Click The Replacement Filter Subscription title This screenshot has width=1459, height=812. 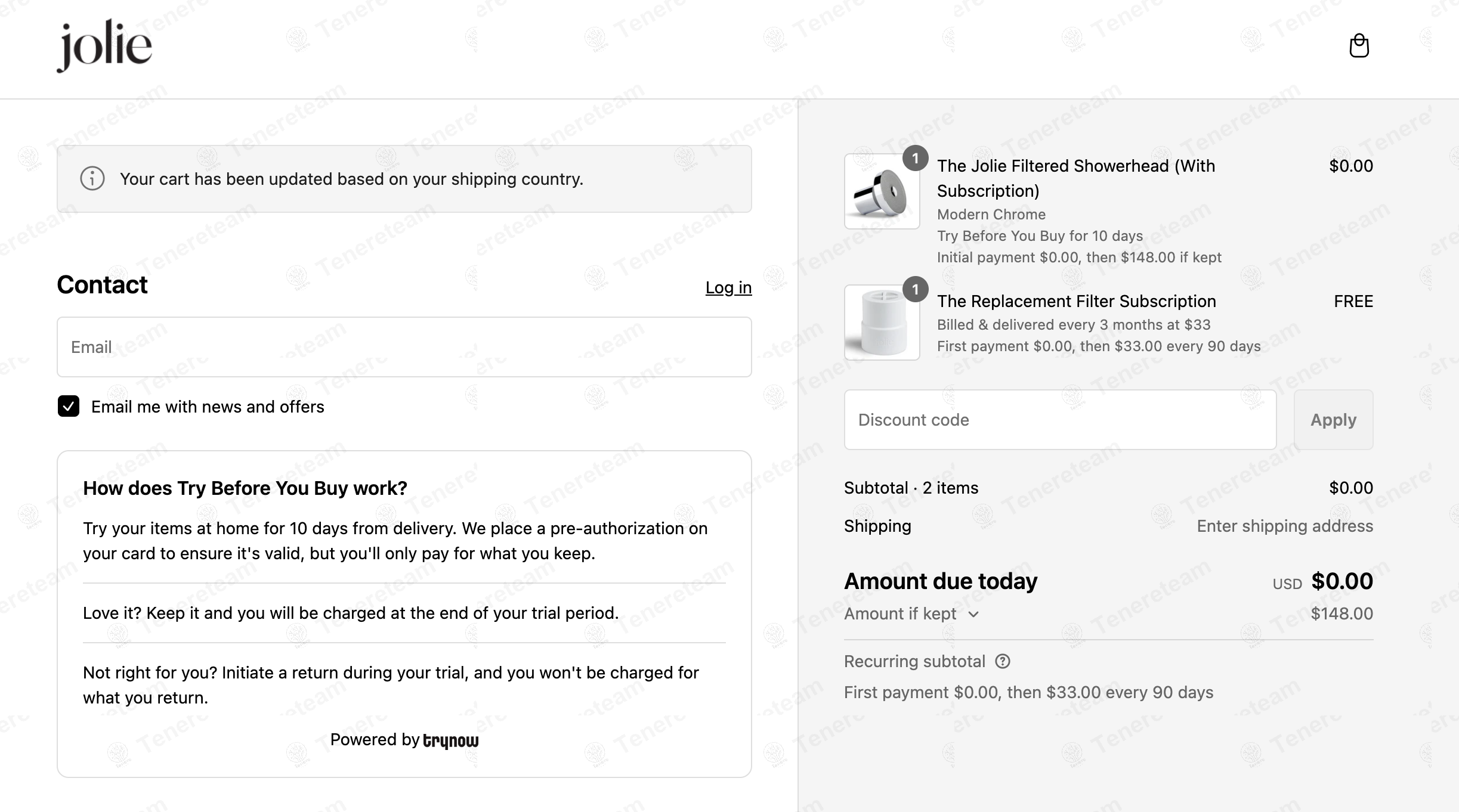tap(1077, 301)
